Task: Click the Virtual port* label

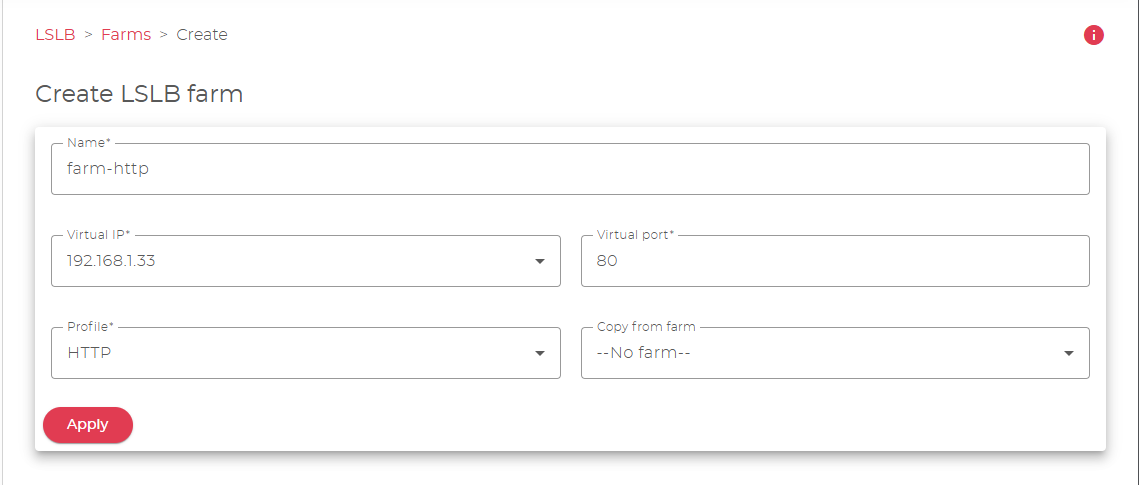Action: pyautogui.click(x=635, y=235)
